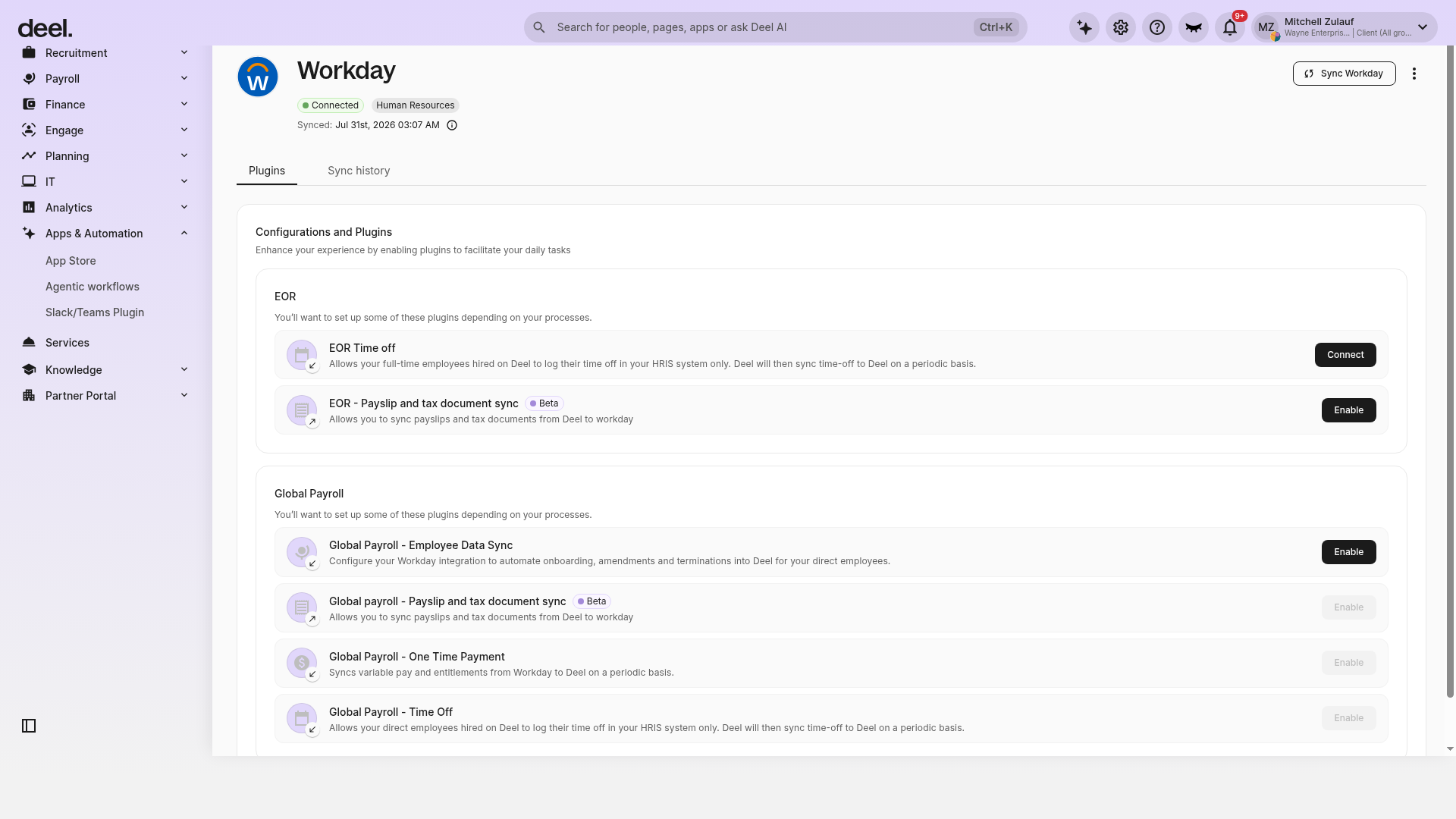
Task: Click the Apps & Automation sparkle icon
Action: point(29,233)
